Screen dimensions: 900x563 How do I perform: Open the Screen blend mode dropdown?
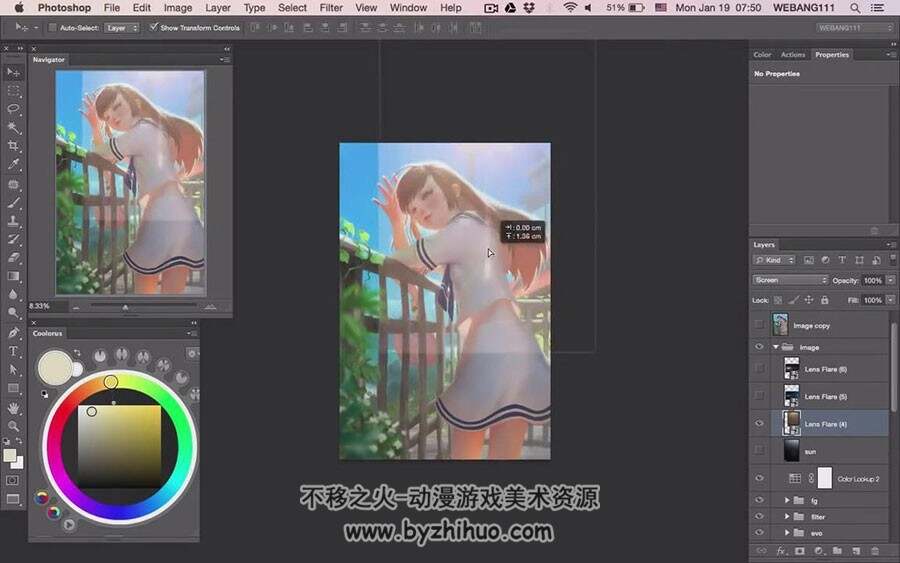(790, 280)
